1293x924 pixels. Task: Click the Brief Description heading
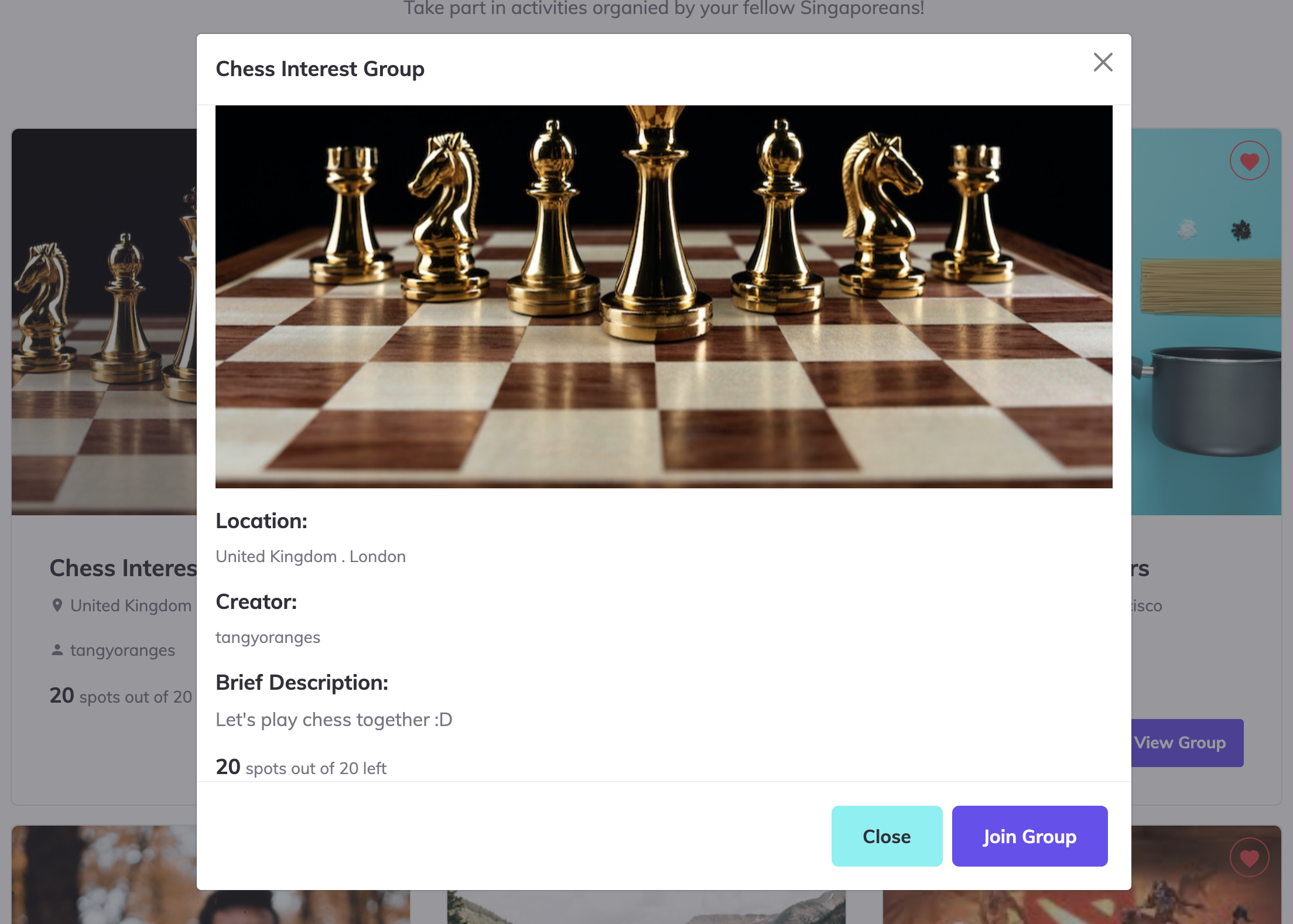pyautogui.click(x=302, y=683)
